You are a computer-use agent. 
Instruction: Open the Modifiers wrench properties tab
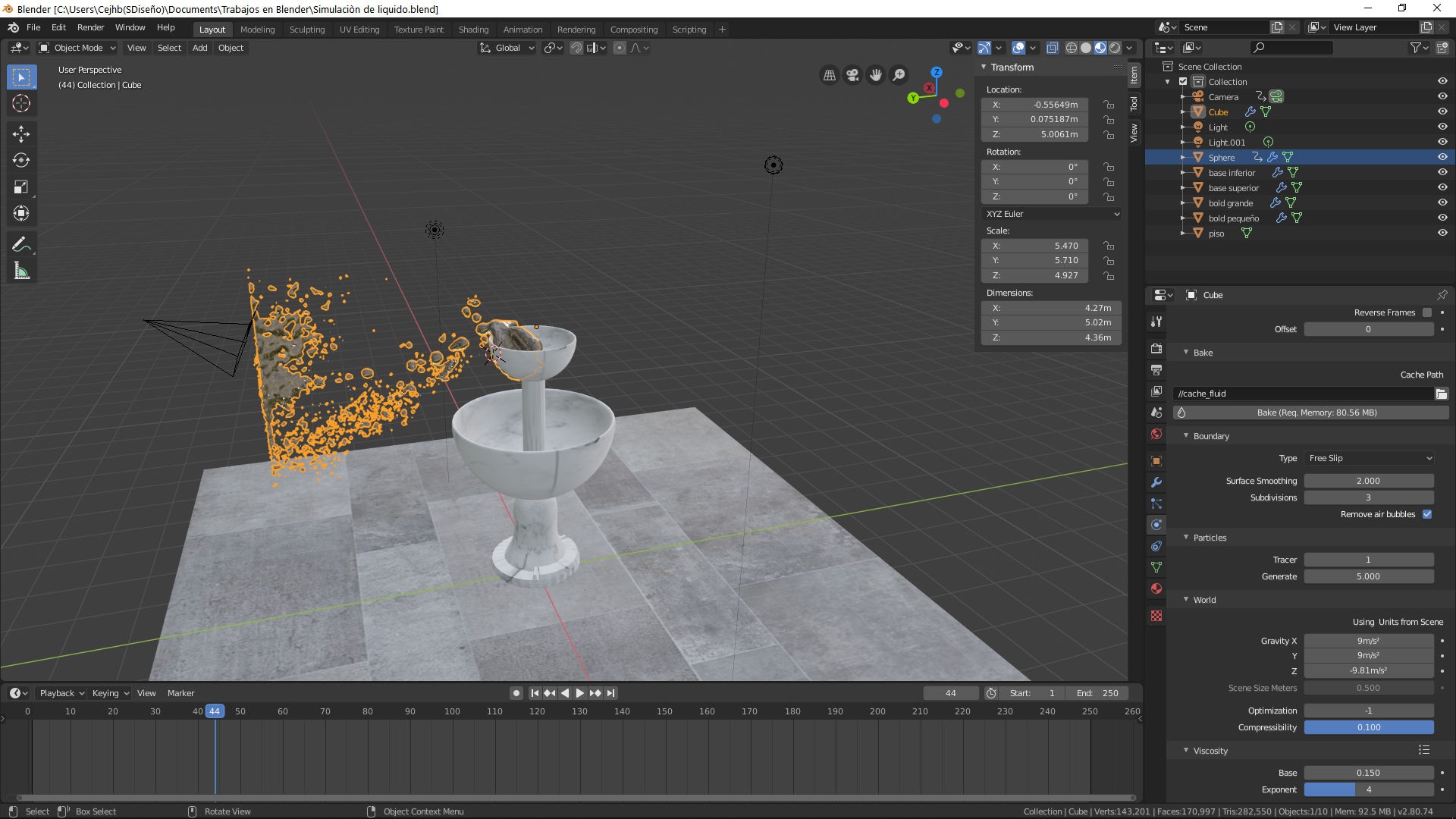pyautogui.click(x=1156, y=482)
